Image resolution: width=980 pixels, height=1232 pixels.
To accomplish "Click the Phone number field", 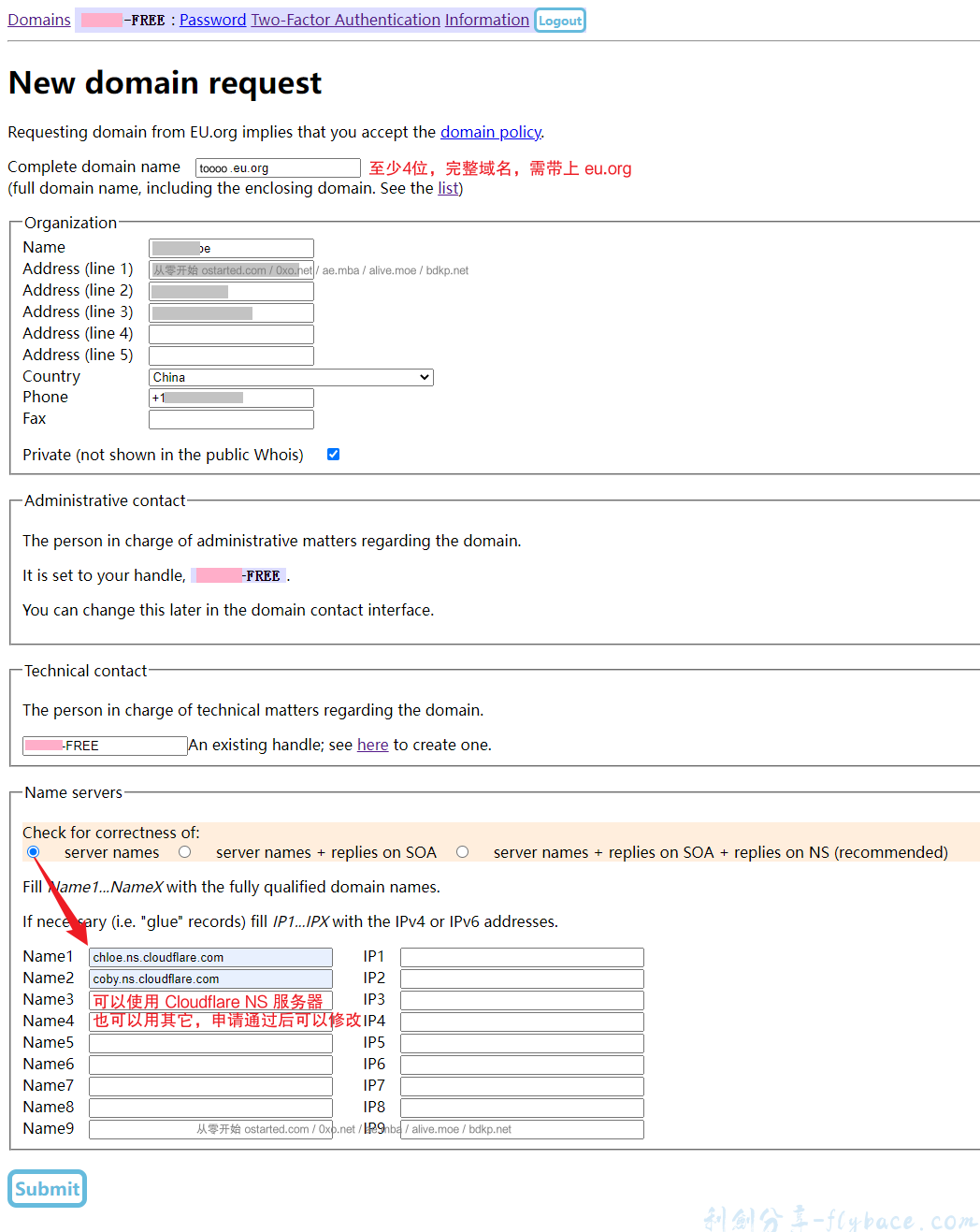I will point(230,397).
